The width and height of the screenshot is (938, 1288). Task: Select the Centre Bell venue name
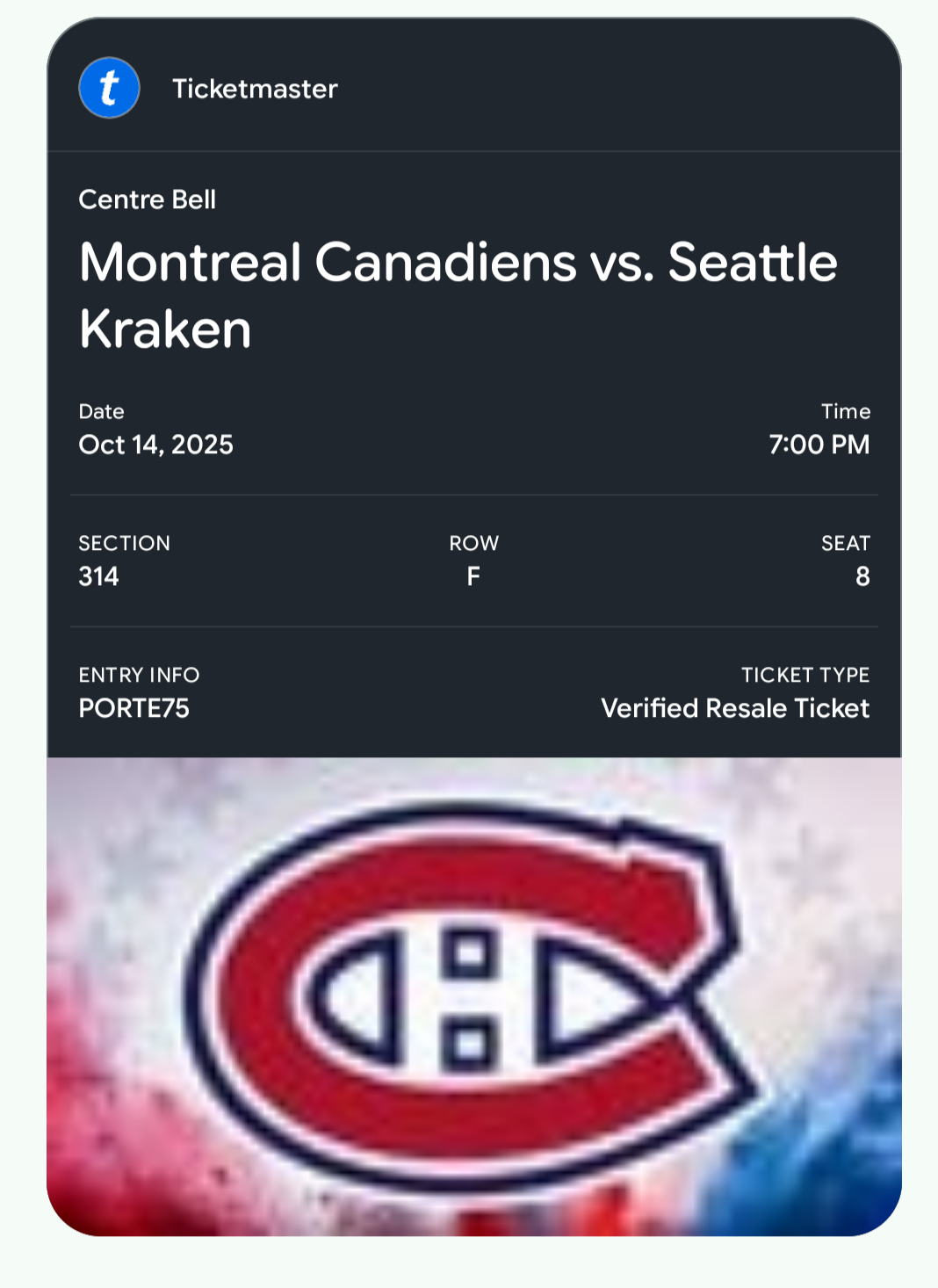click(147, 199)
